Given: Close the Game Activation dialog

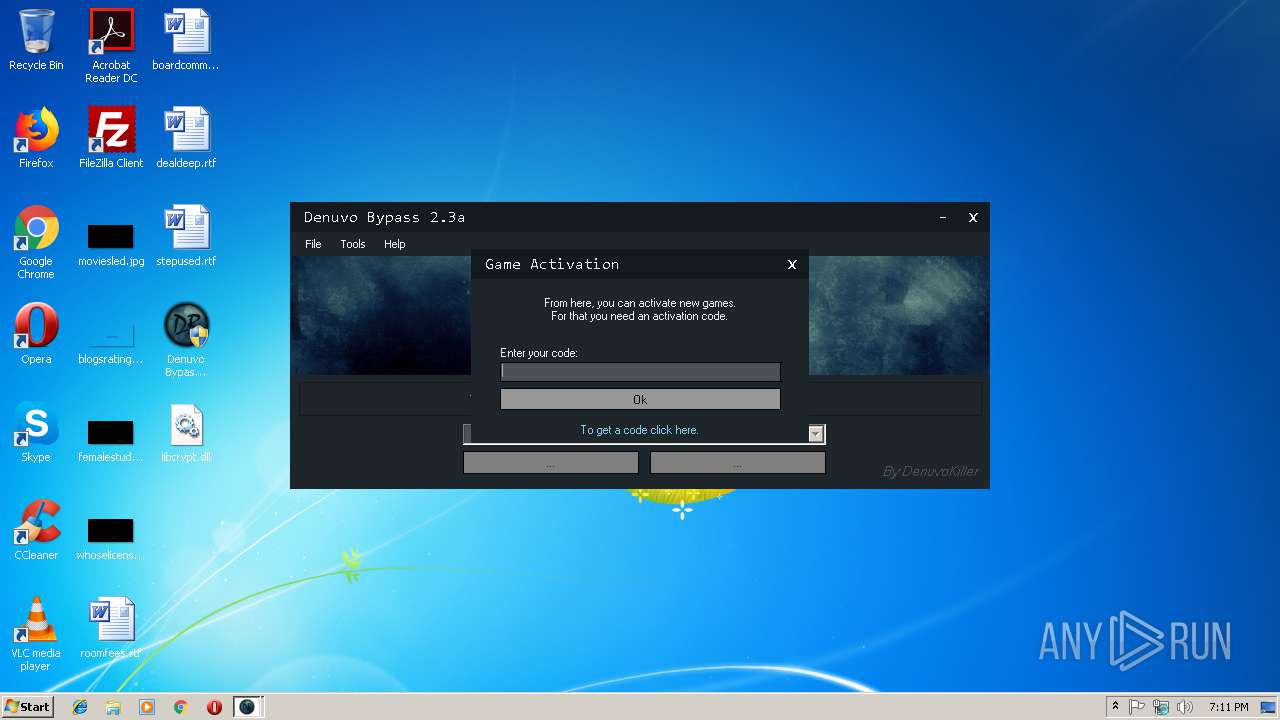Looking at the screenshot, I should click(x=792, y=264).
